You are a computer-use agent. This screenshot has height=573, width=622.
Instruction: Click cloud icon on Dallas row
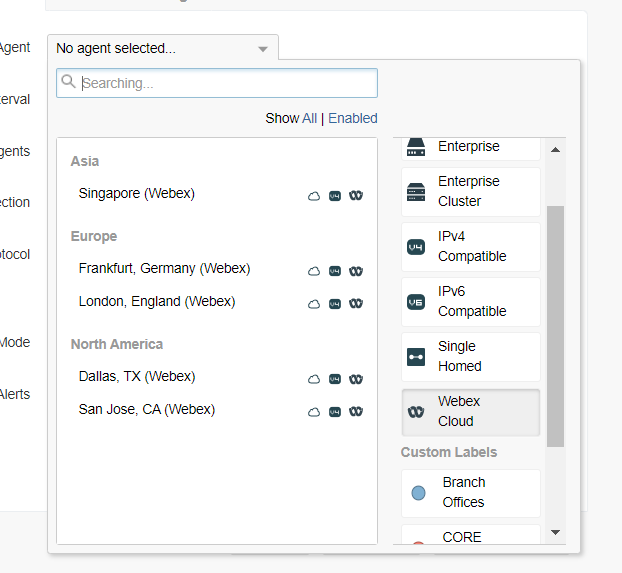click(x=314, y=379)
